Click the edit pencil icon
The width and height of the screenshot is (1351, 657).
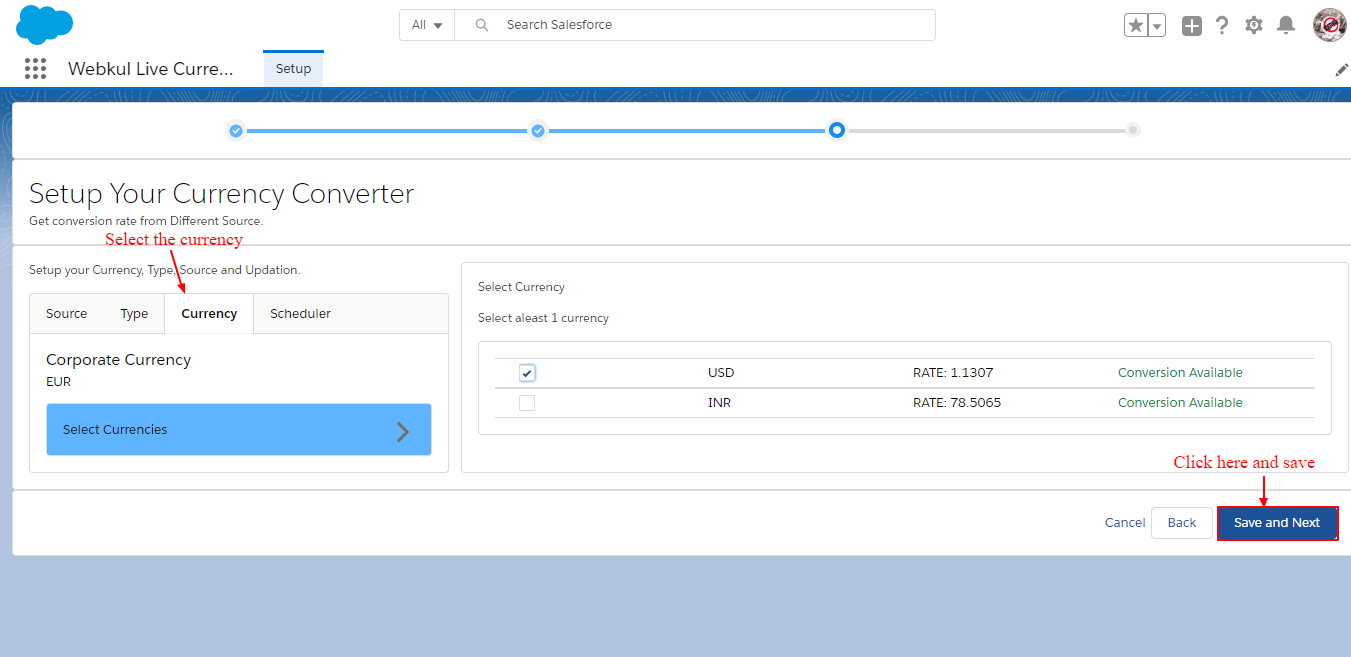coord(1341,70)
